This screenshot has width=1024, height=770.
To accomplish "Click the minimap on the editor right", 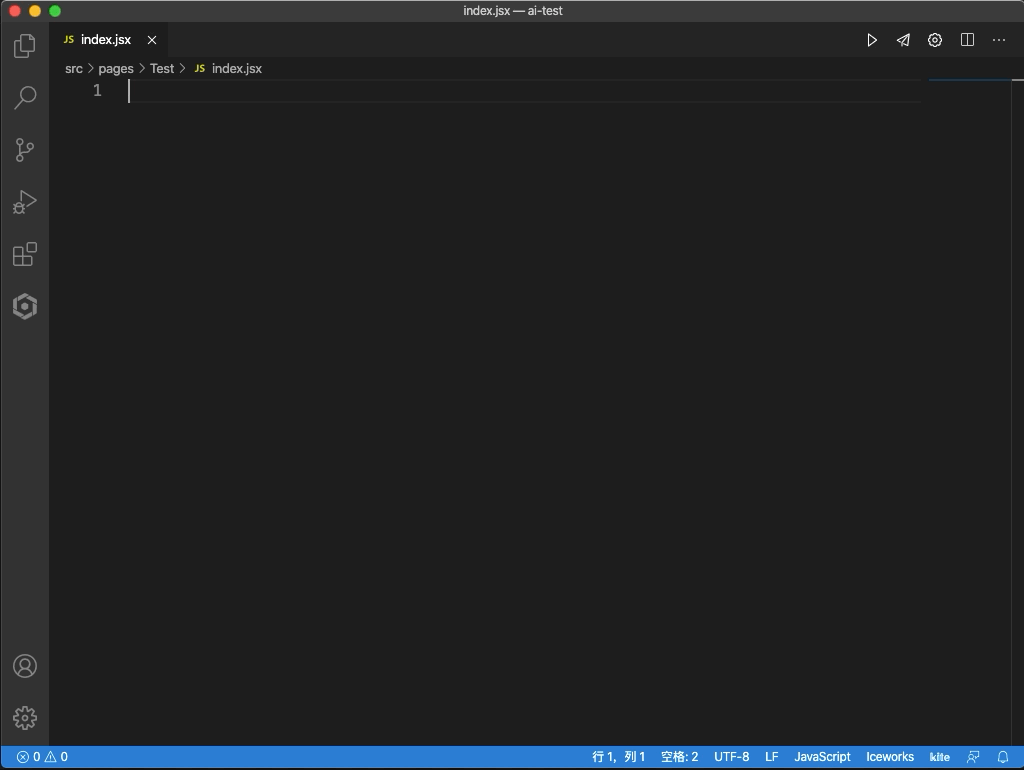I will point(970,411).
